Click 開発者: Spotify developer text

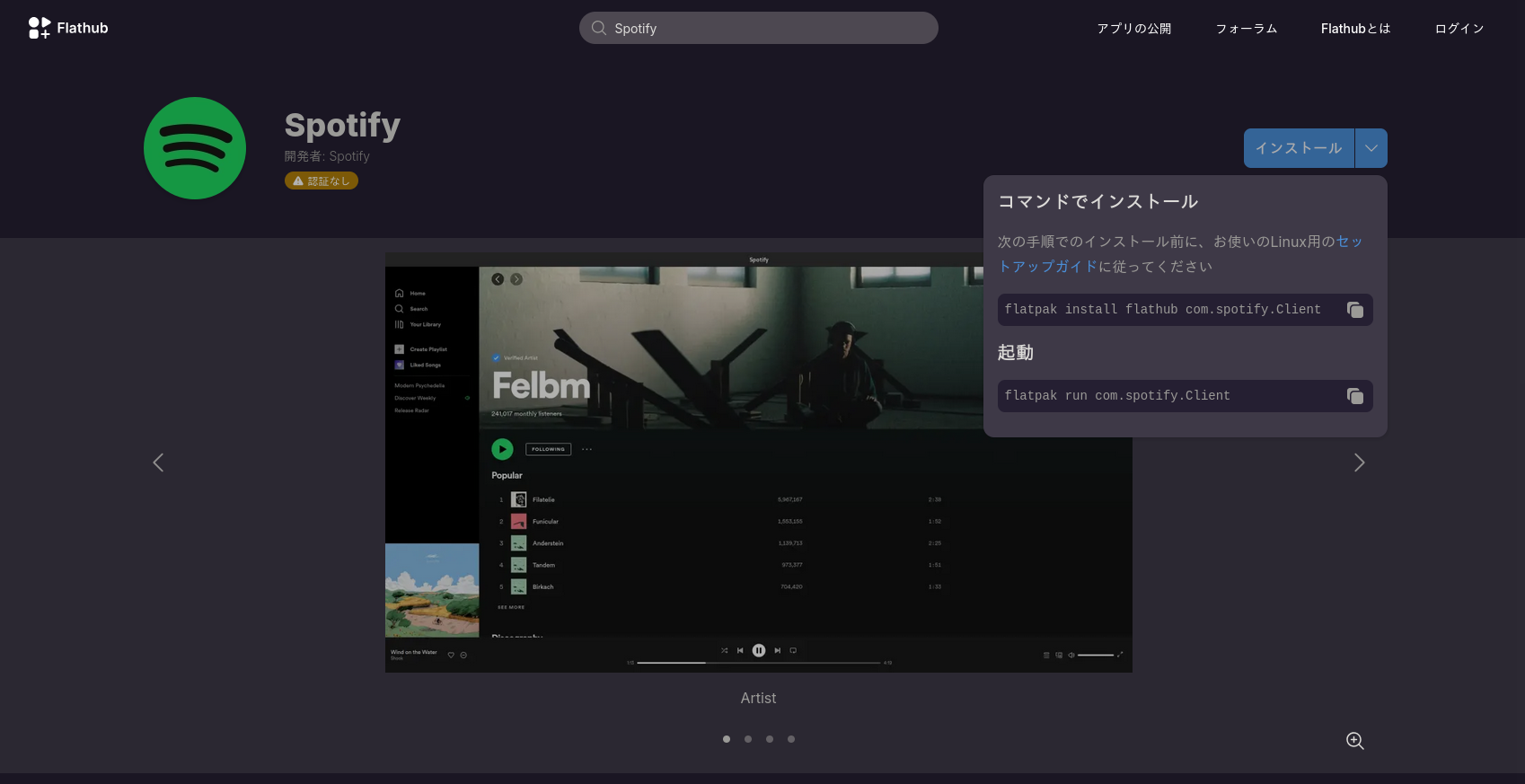click(x=327, y=156)
